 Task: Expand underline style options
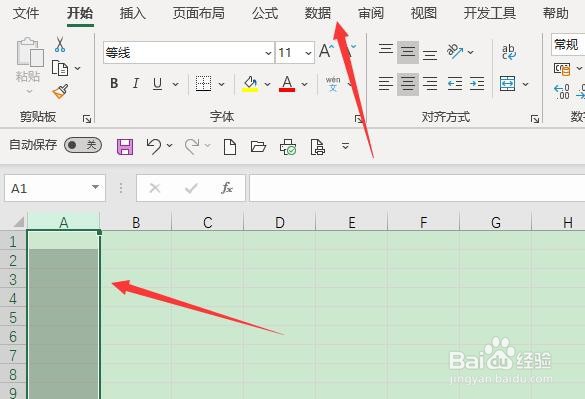click(175, 84)
